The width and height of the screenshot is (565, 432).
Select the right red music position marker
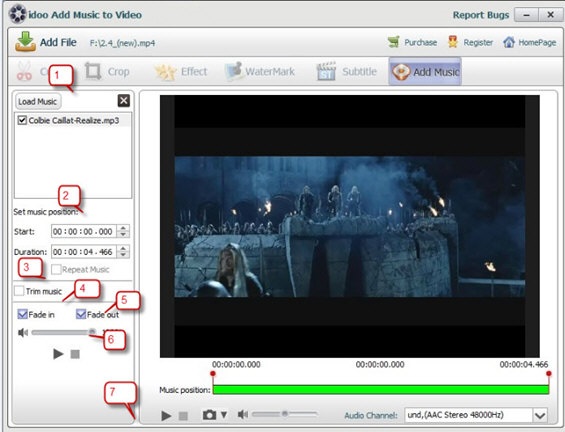(x=548, y=374)
